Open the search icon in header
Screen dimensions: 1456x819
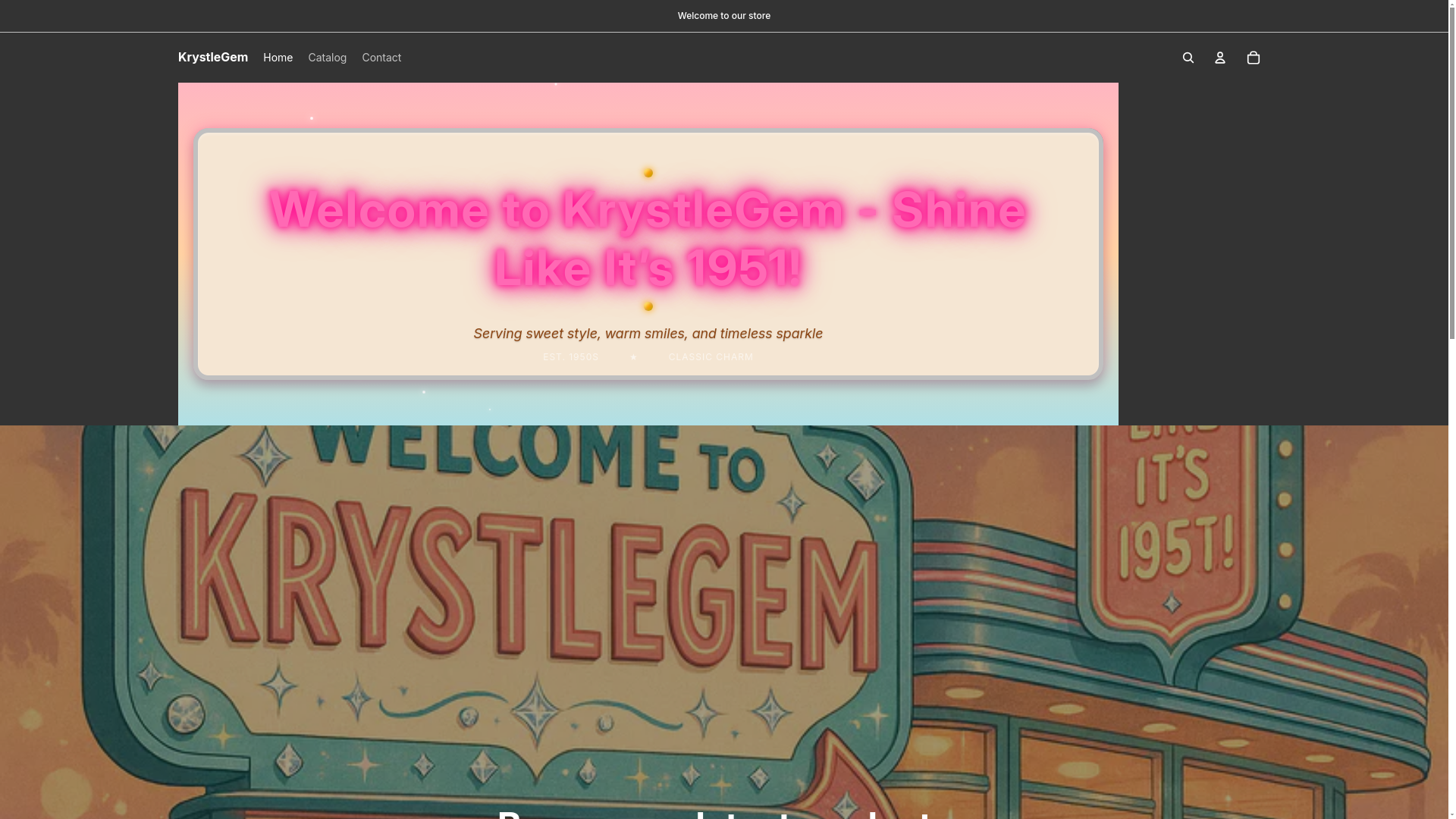[1188, 58]
